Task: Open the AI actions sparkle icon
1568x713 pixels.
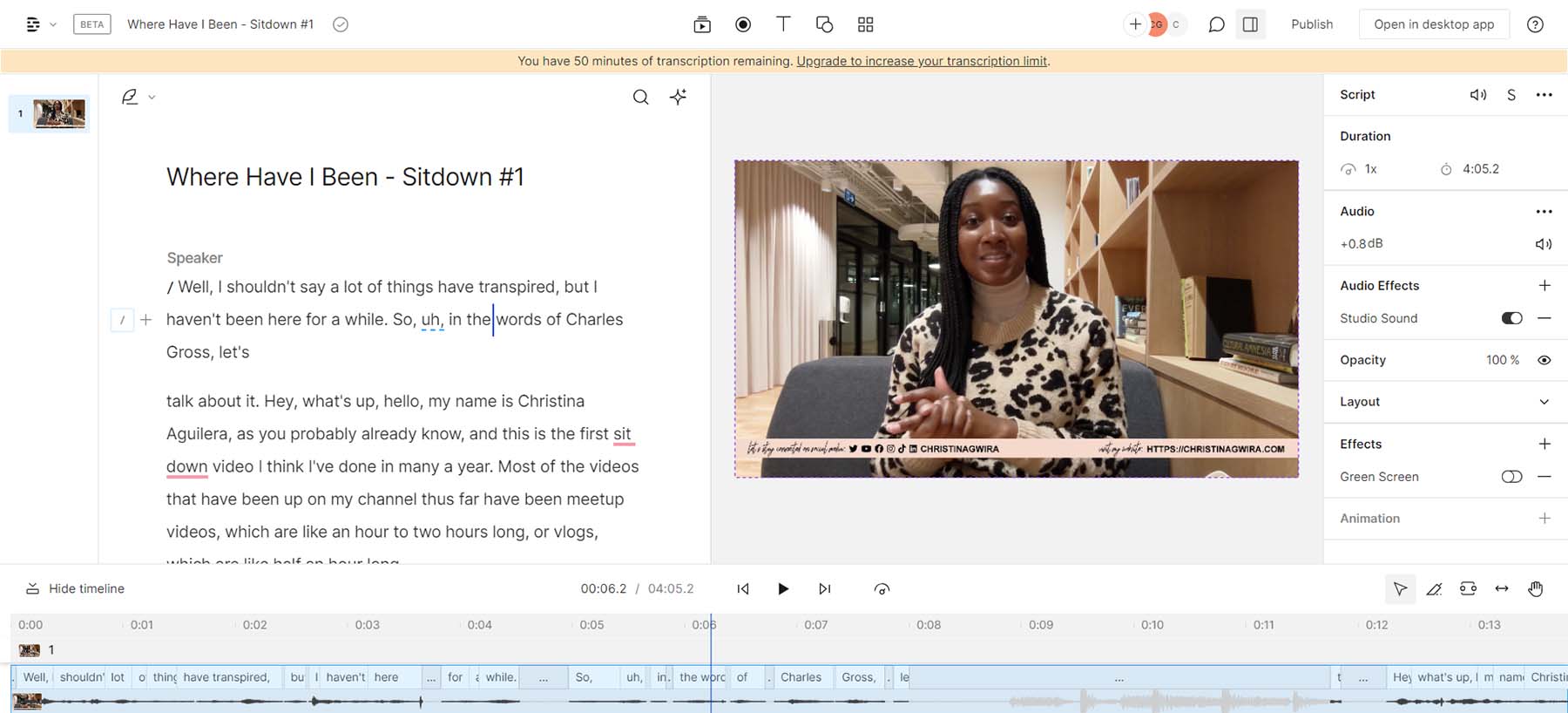Action: pos(678,97)
